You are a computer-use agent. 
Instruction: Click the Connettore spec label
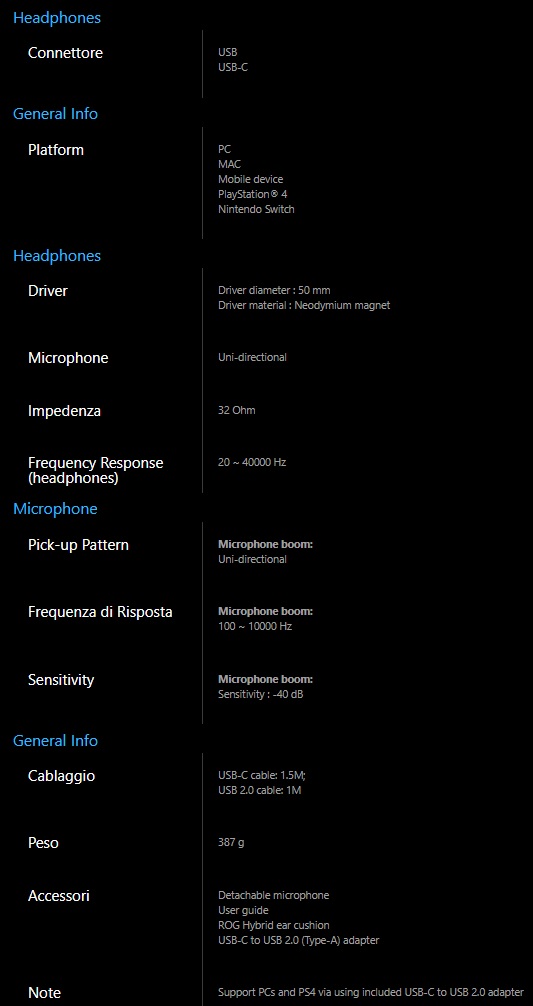pyautogui.click(x=65, y=53)
